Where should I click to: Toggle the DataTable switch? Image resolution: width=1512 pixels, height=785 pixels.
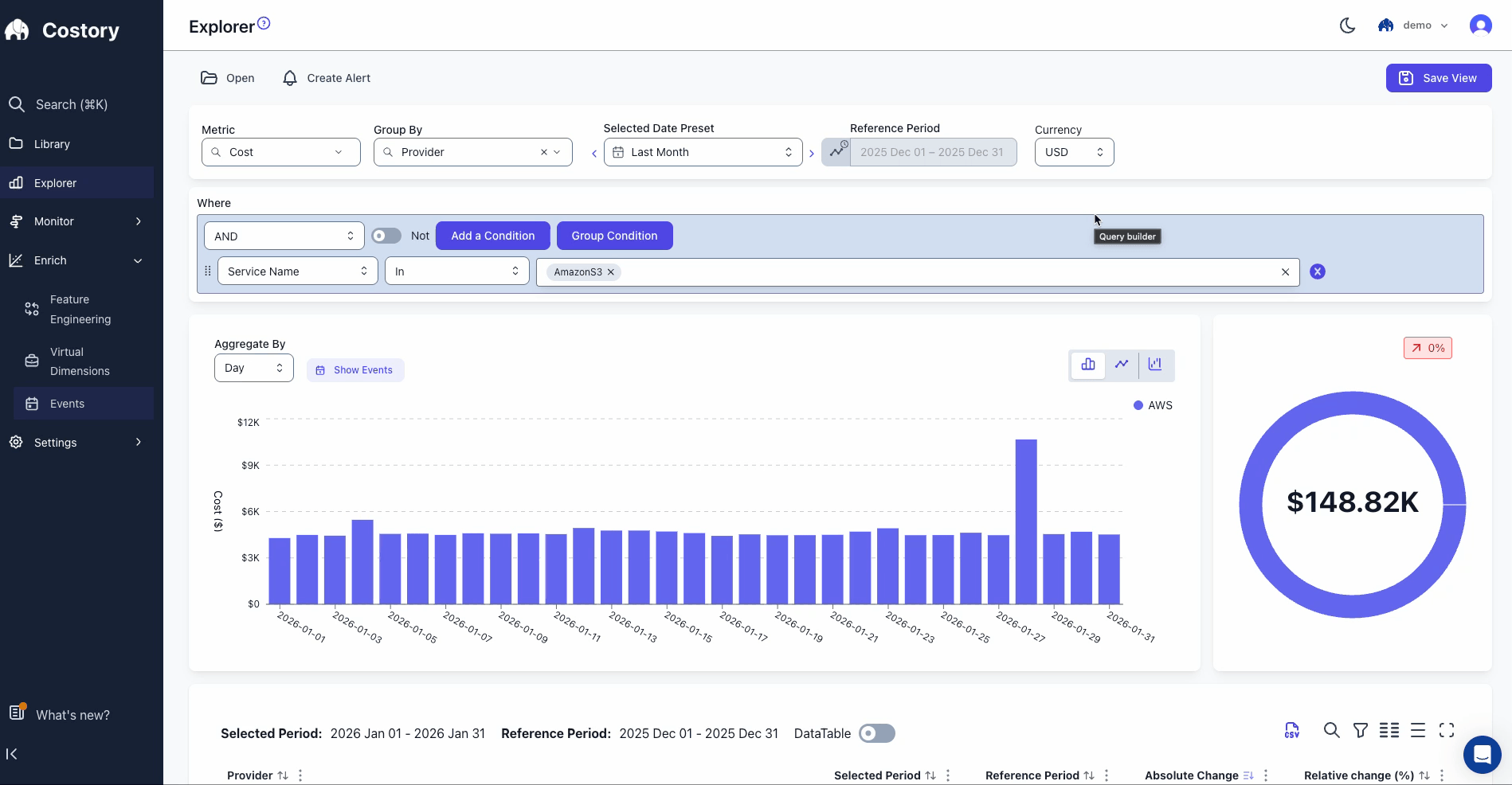pyautogui.click(x=876, y=733)
